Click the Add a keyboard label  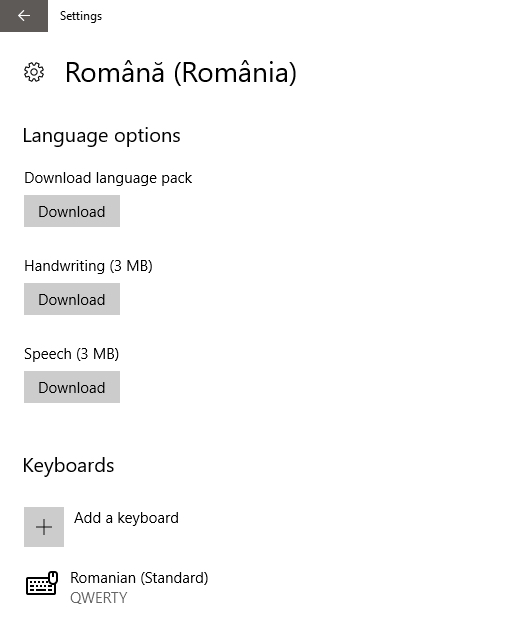tap(126, 518)
